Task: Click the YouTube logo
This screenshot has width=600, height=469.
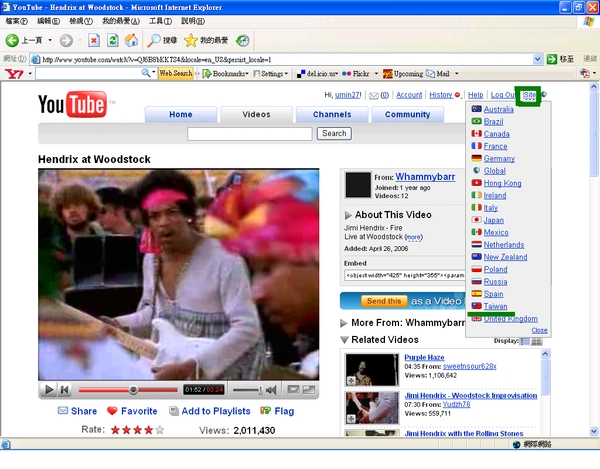Action: coord(72,104)
